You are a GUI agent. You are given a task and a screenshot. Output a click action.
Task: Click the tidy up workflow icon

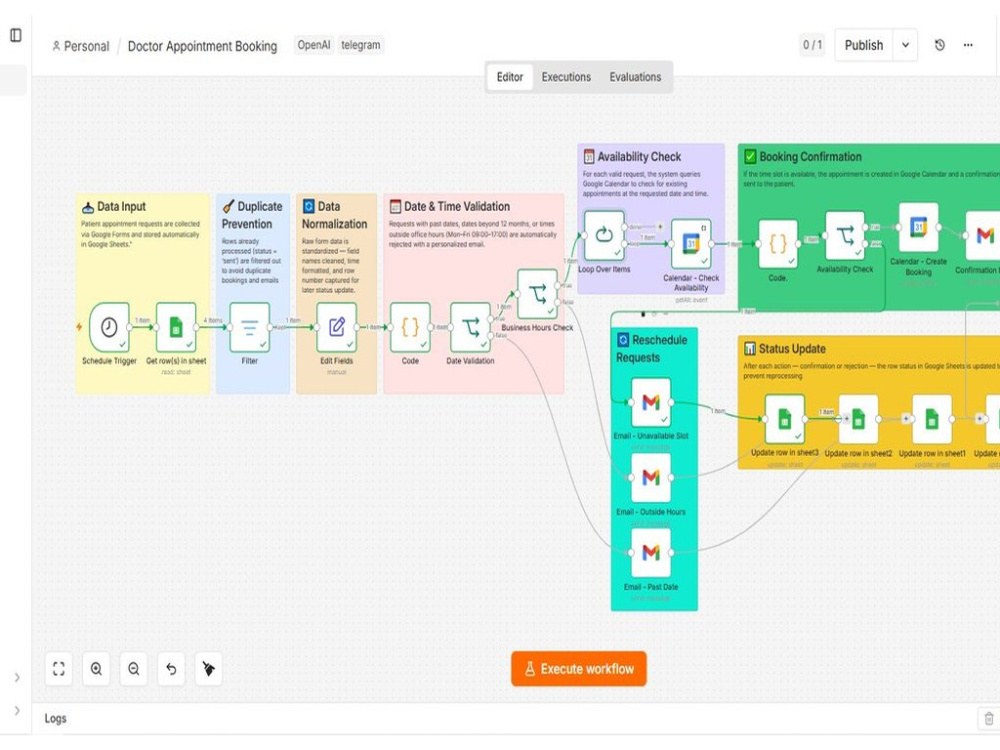pos(209,668)
